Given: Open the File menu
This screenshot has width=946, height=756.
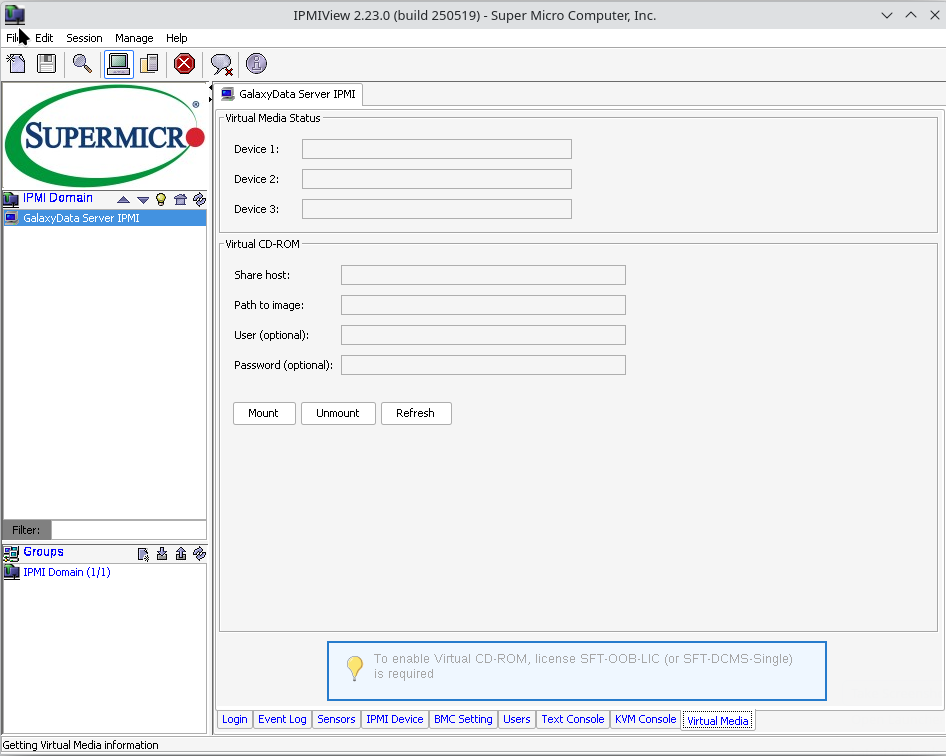Looking at the screenshot, I should coord(13,38).
